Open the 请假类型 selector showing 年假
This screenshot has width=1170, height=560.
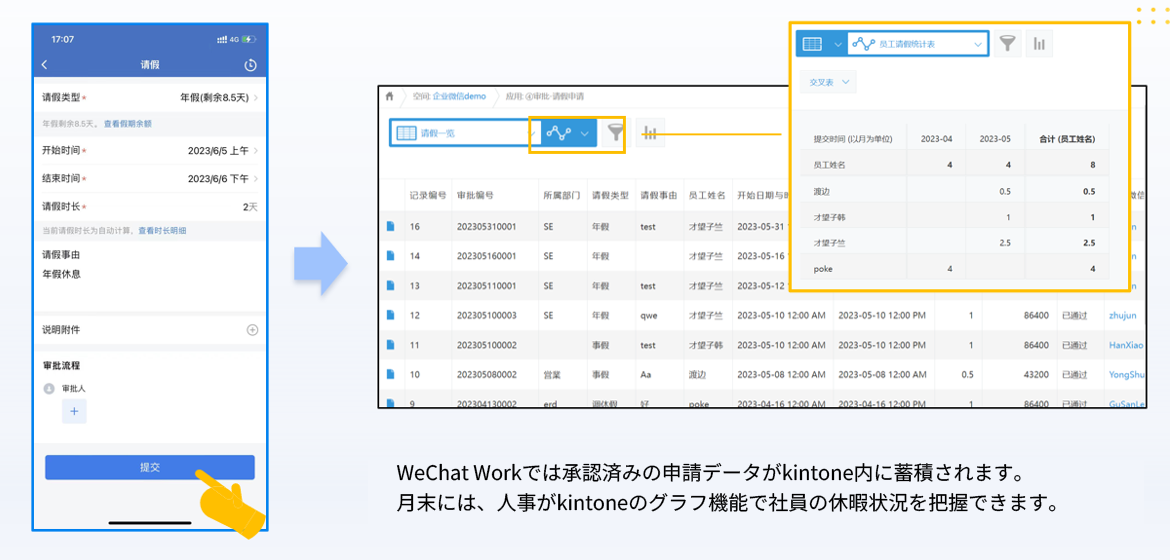150,98
